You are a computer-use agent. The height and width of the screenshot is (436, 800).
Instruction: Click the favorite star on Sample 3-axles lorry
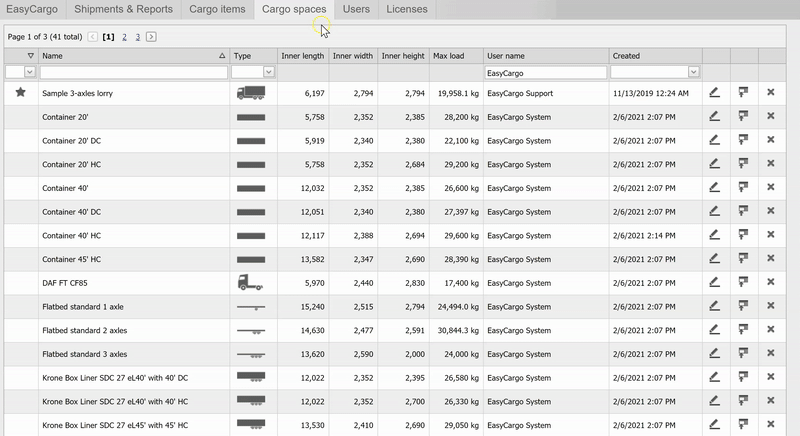[x=20, y=92]
